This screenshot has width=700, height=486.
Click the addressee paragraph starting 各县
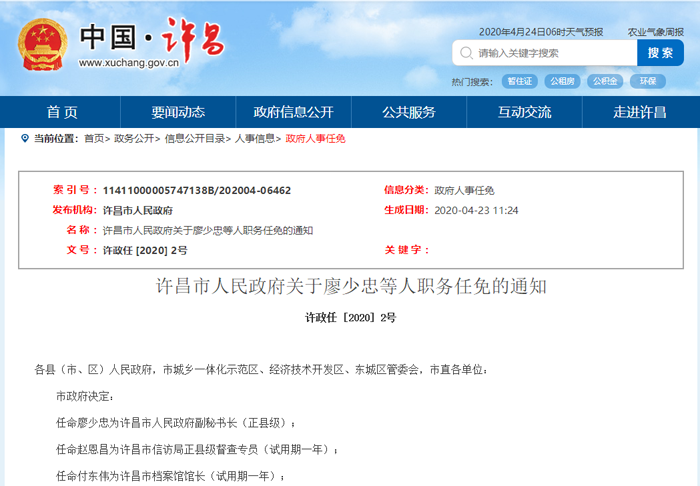(261, 370)
